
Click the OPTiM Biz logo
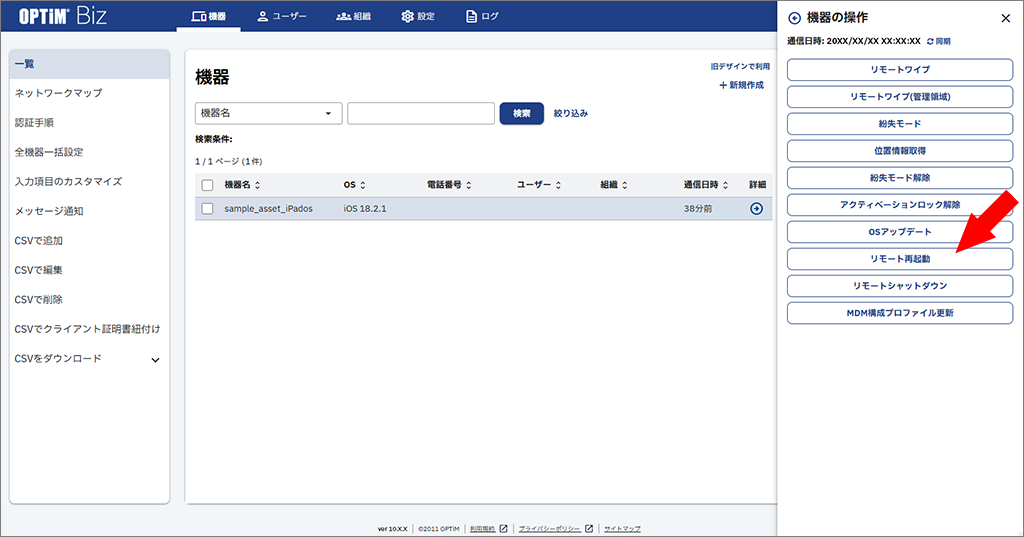(62, 16)
